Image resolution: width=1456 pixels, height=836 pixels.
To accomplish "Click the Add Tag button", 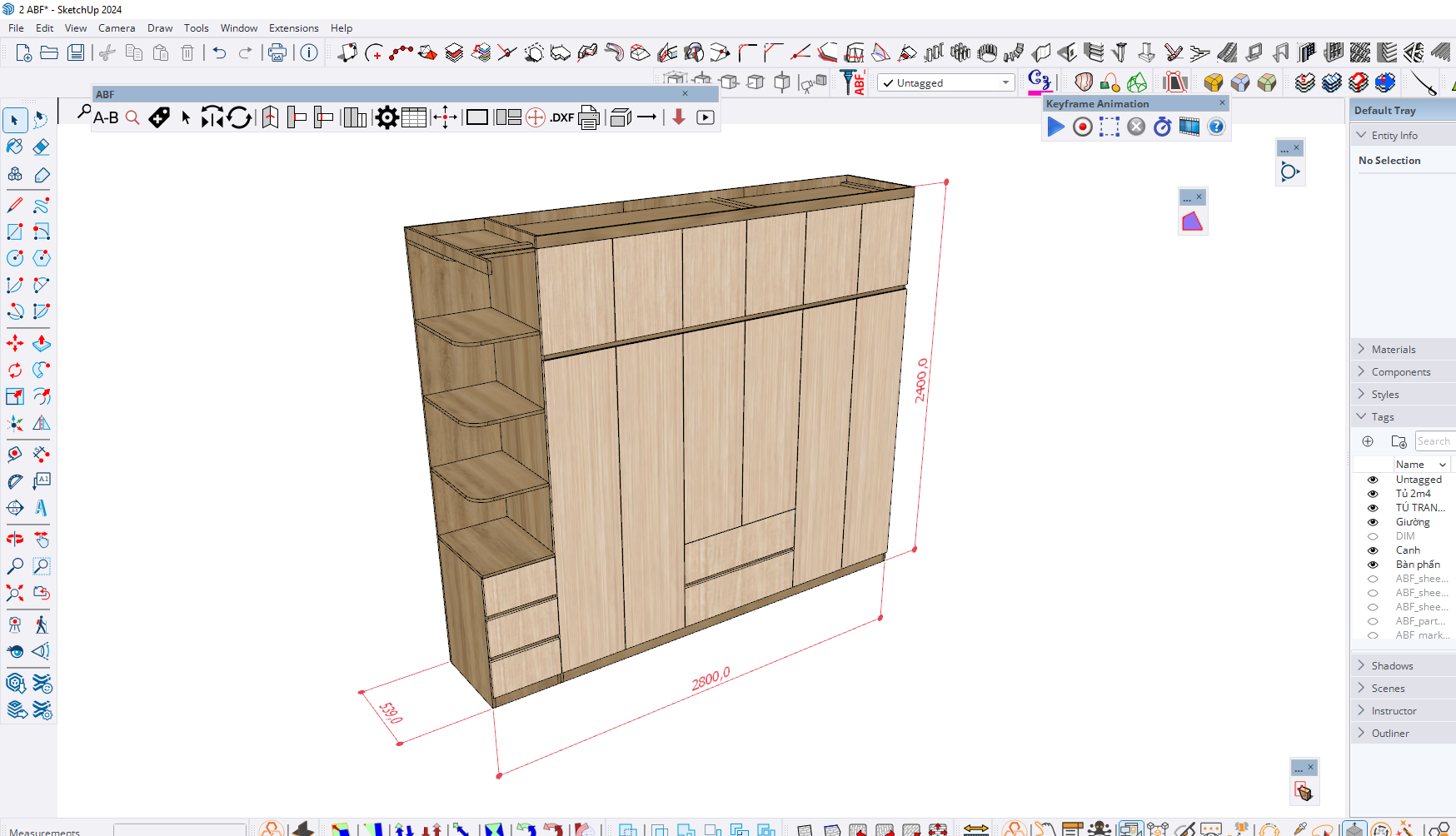I will tap(1368, 441).
